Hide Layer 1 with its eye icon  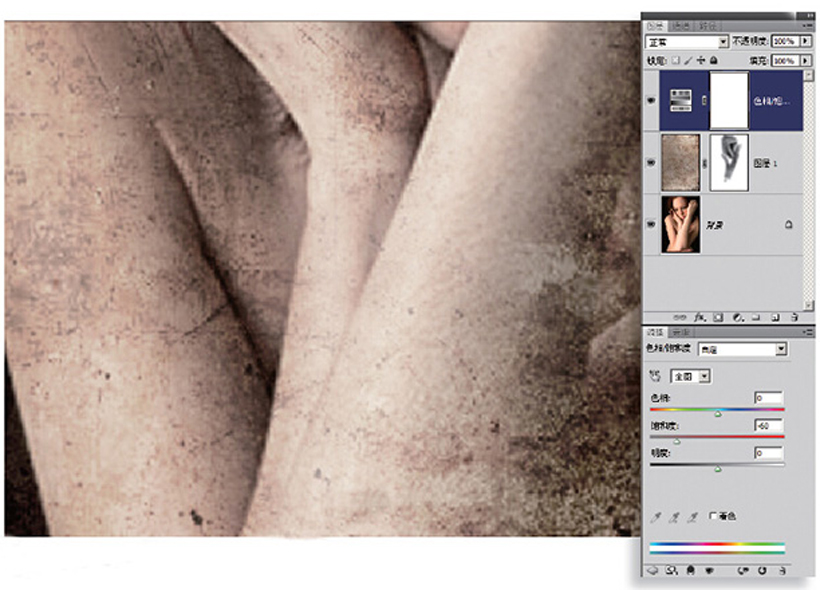tap(651, 163)
